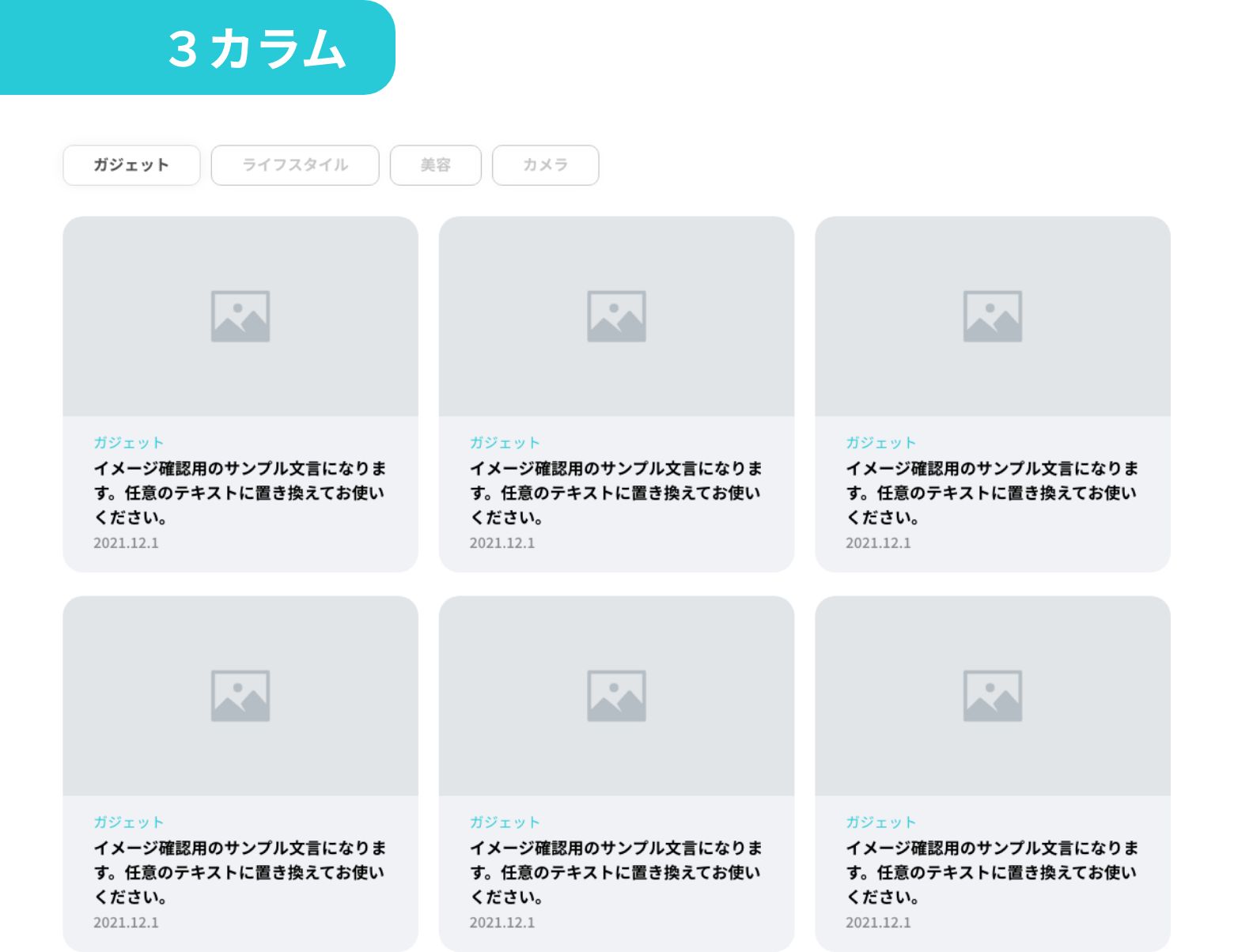Screen dimensions: 1234x952
Task: Select the カメラ filter button
Action: 545,165
